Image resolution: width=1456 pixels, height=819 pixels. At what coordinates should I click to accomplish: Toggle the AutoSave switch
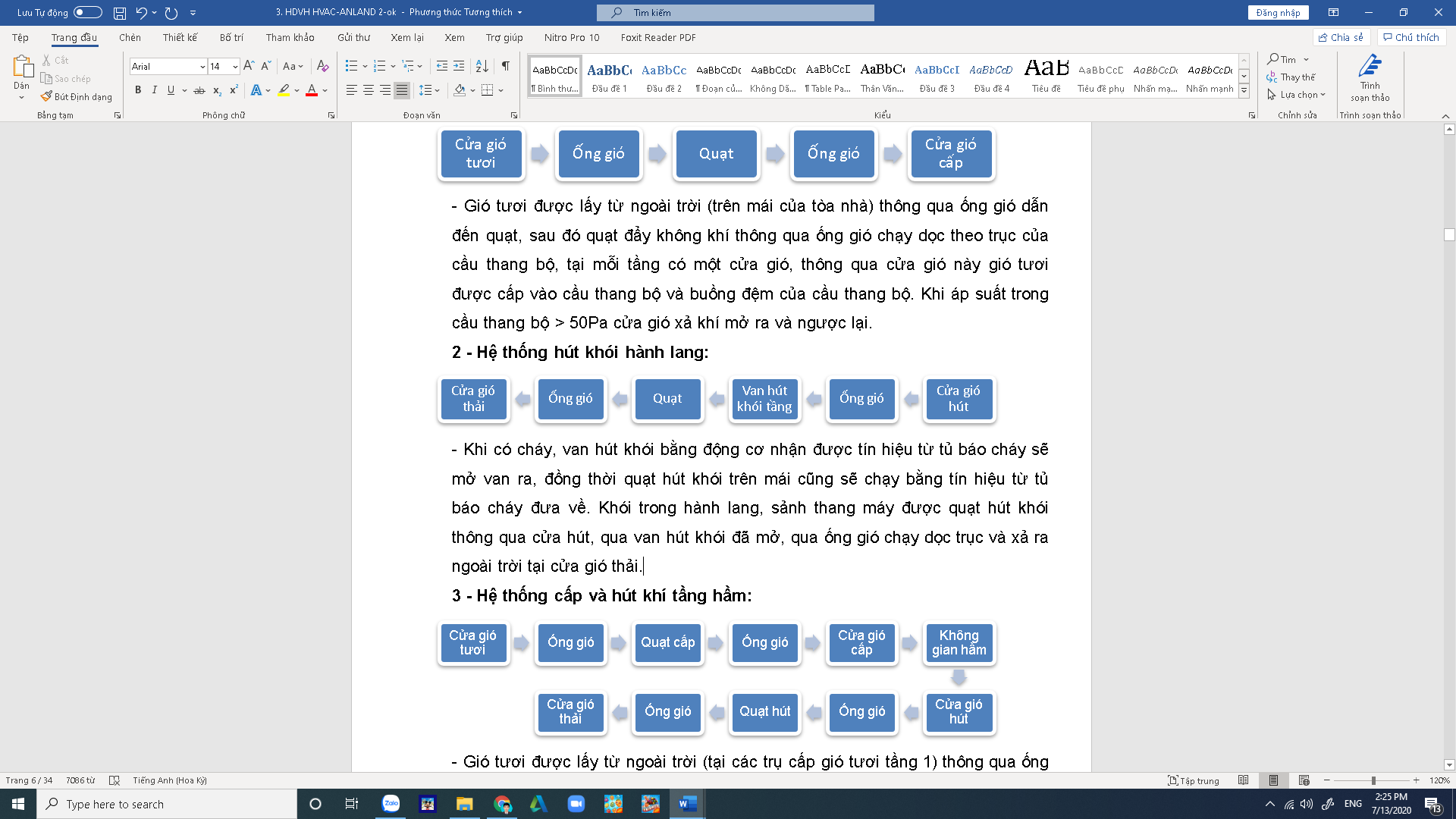coord(88,12)
